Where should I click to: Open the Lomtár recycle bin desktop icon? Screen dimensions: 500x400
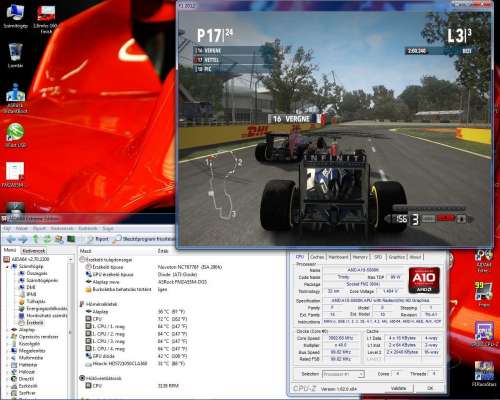pyautogui.click(x=15, y=55)
